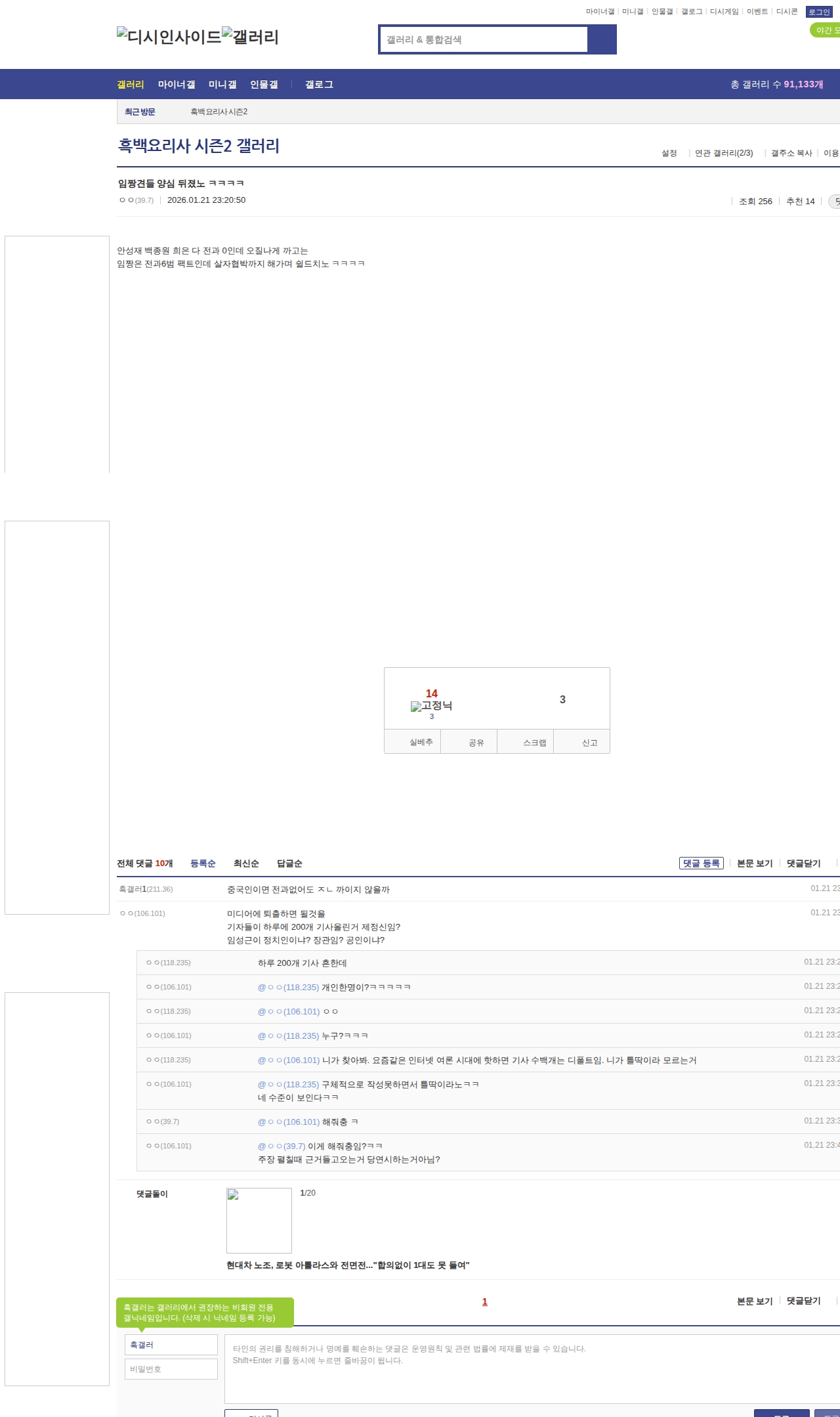
Task: Select 마이너갤 in the blue navigation bar
Action: tap(177, 84)
